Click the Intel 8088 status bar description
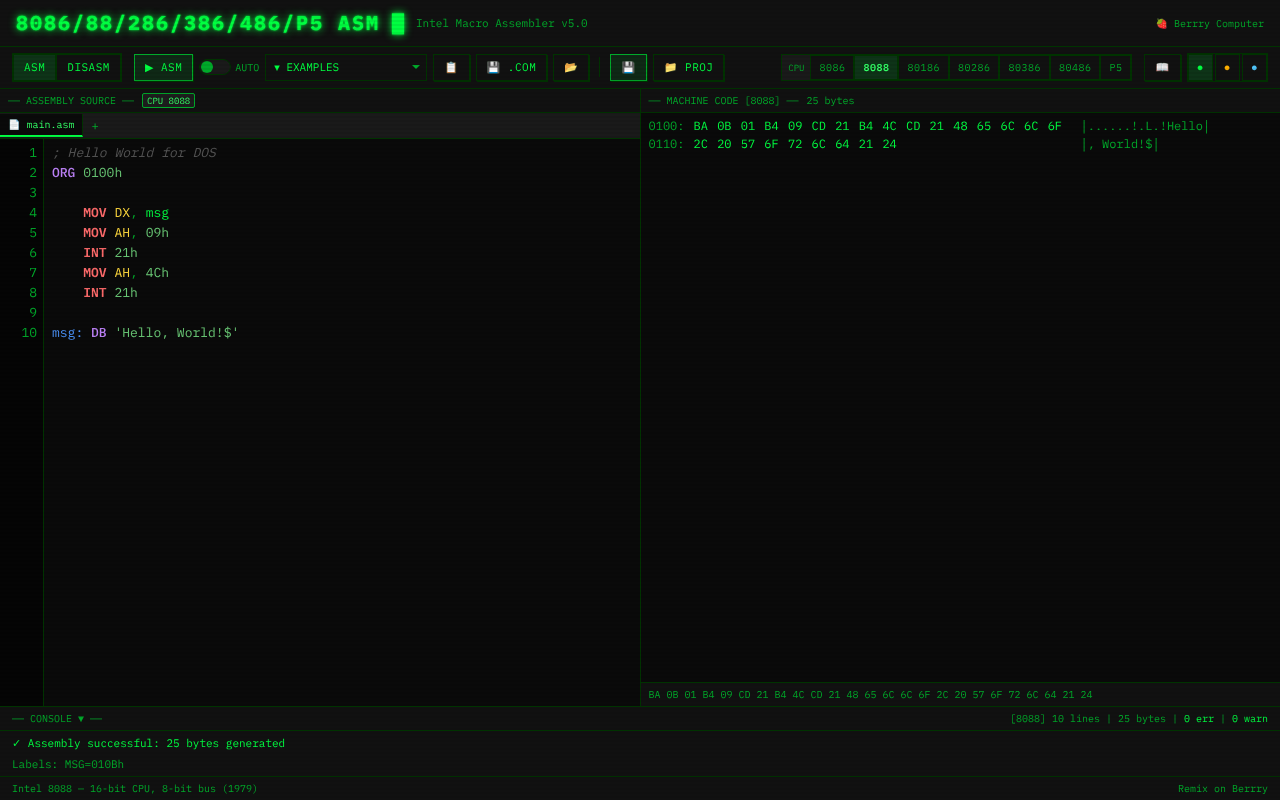Image resolution: width=1280 pixels, height=800 pixels. click(x=135, y=789)
